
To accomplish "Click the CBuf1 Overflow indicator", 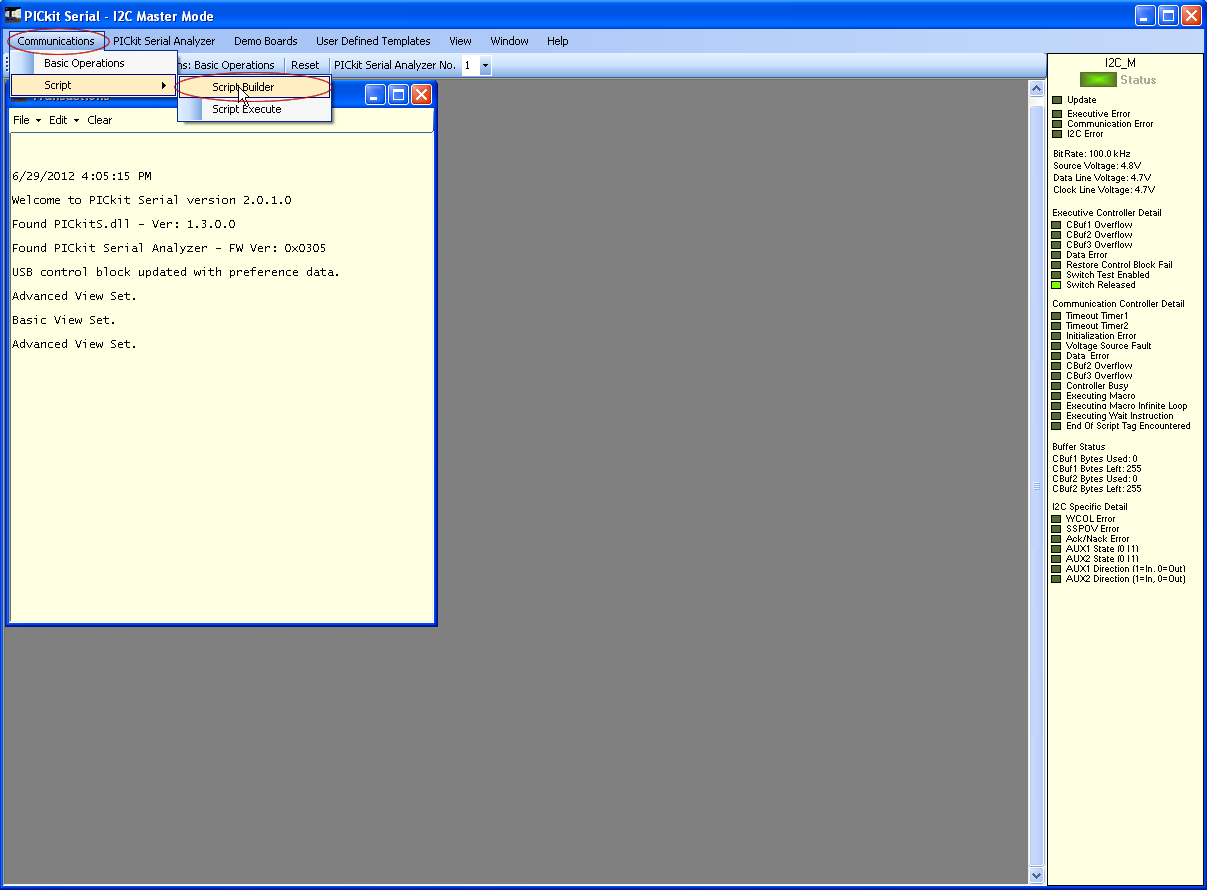I will click(x=1056, y=224).
